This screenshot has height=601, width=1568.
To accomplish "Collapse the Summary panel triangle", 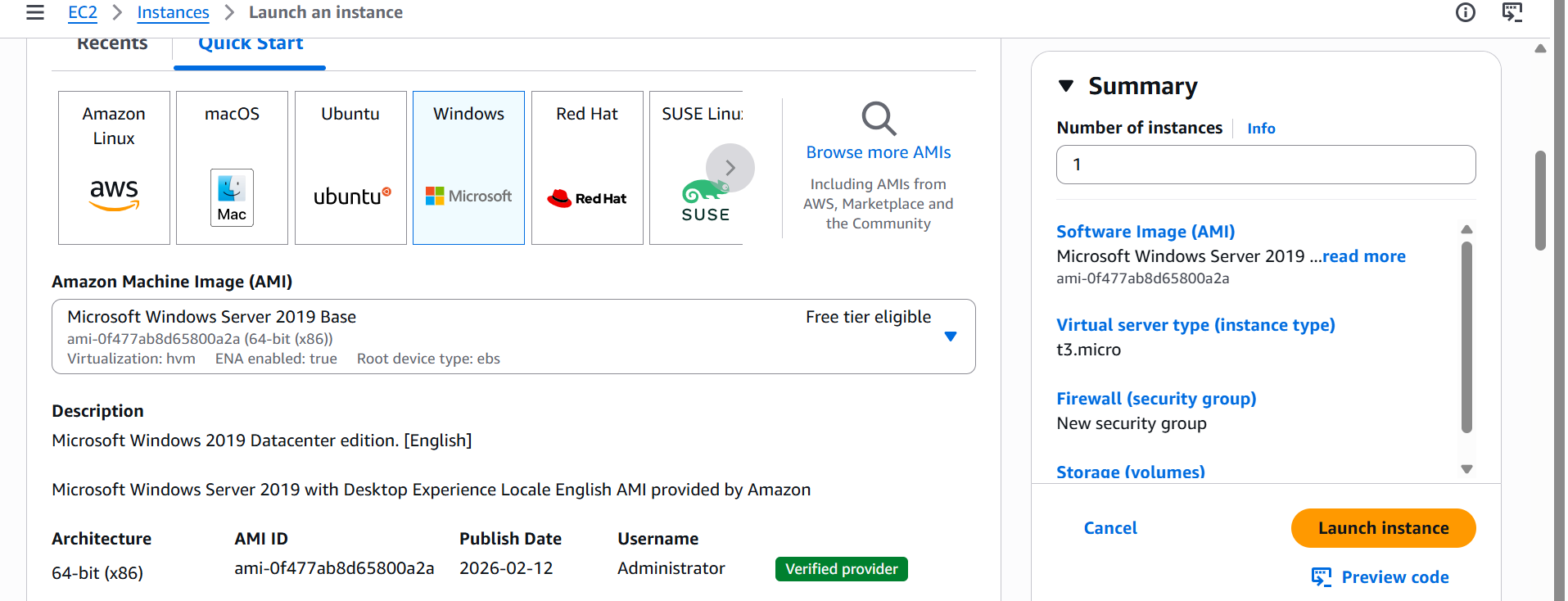I will [1066, 86].
